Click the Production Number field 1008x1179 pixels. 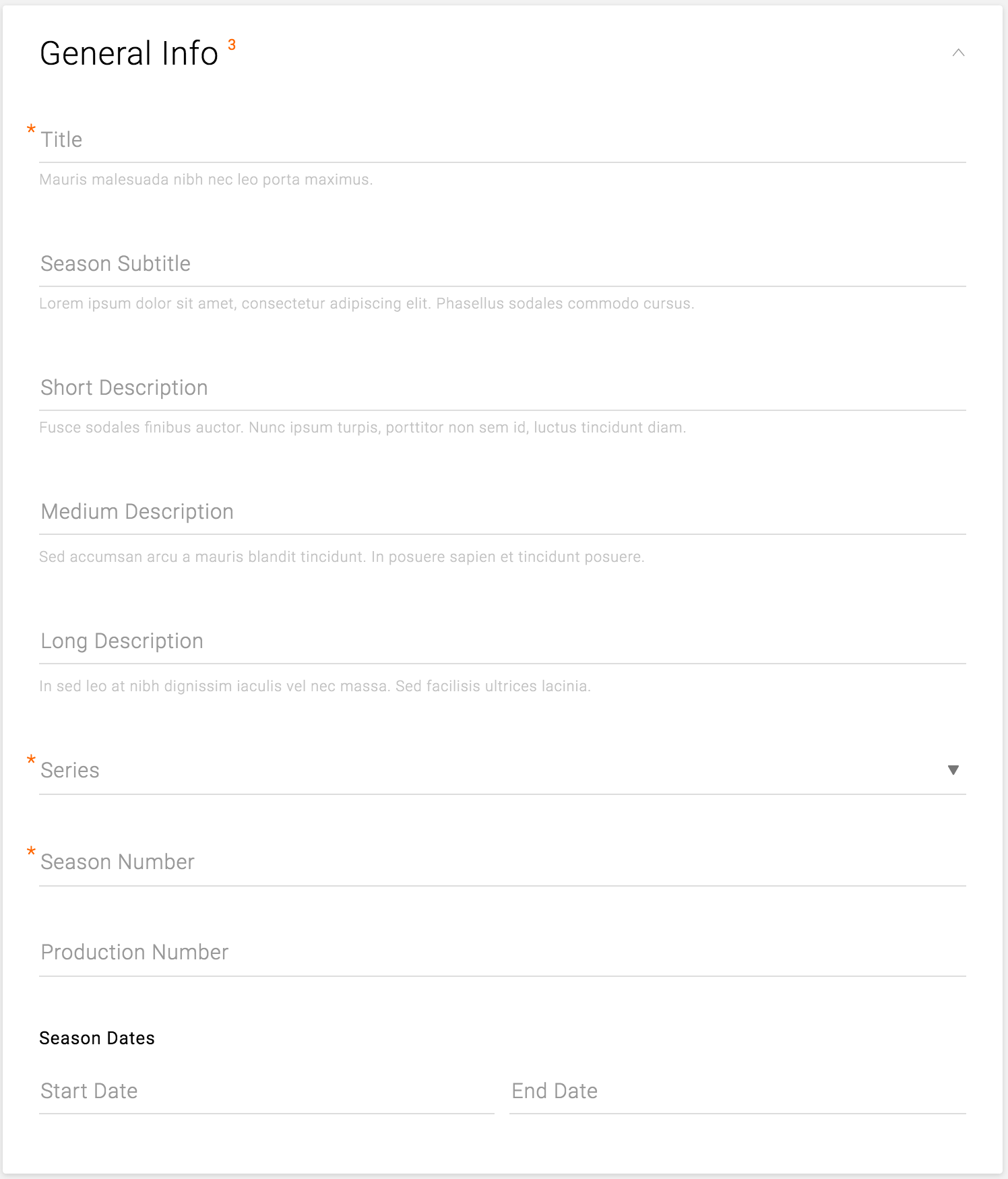(502, 953)
